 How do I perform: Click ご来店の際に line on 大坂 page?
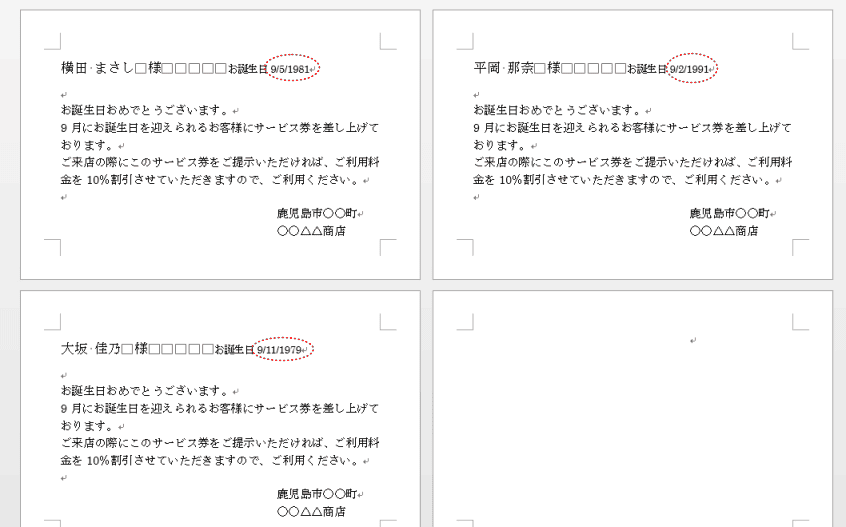(x=220, y=443)
